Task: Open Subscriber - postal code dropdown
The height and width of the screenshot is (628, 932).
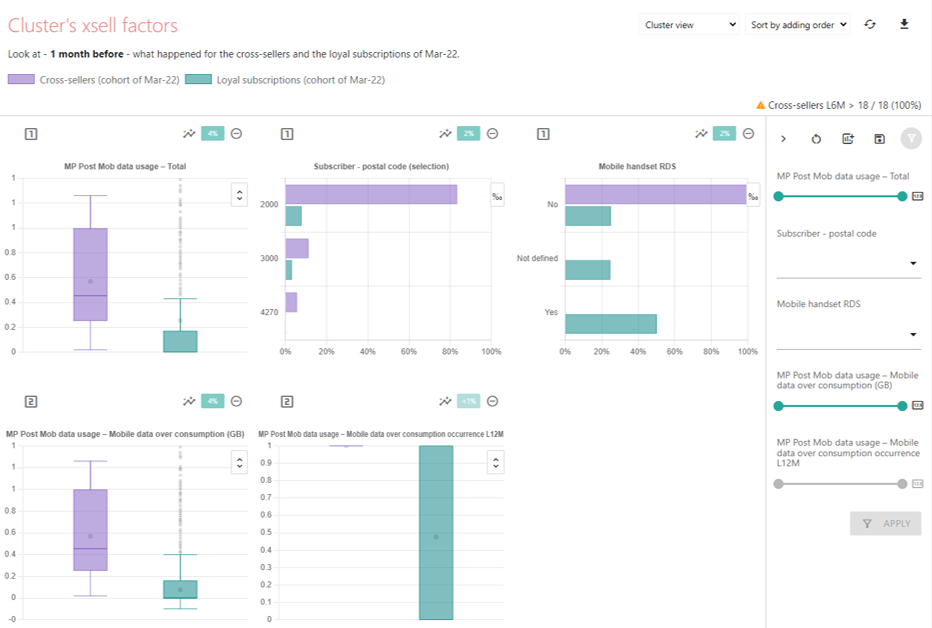Action: [847, 263]
